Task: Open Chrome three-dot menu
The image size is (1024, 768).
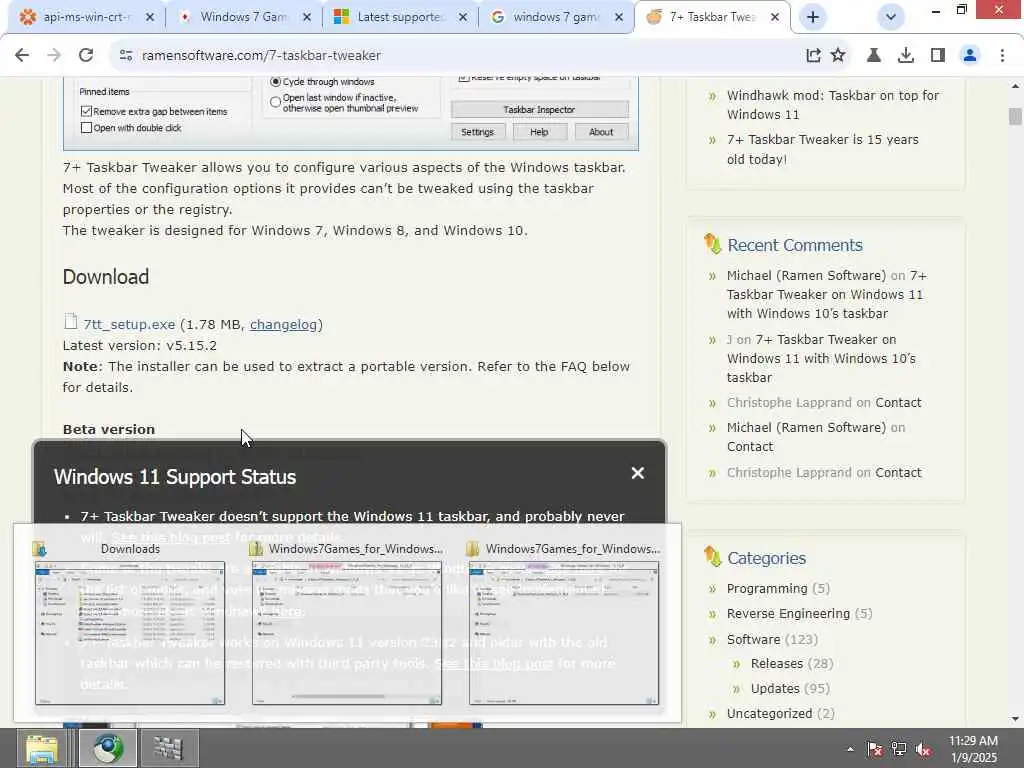Action: click(1002, 56)
